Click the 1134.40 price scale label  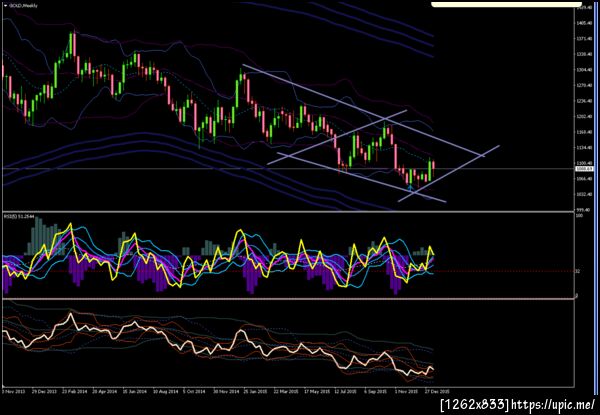coord(584,147)
